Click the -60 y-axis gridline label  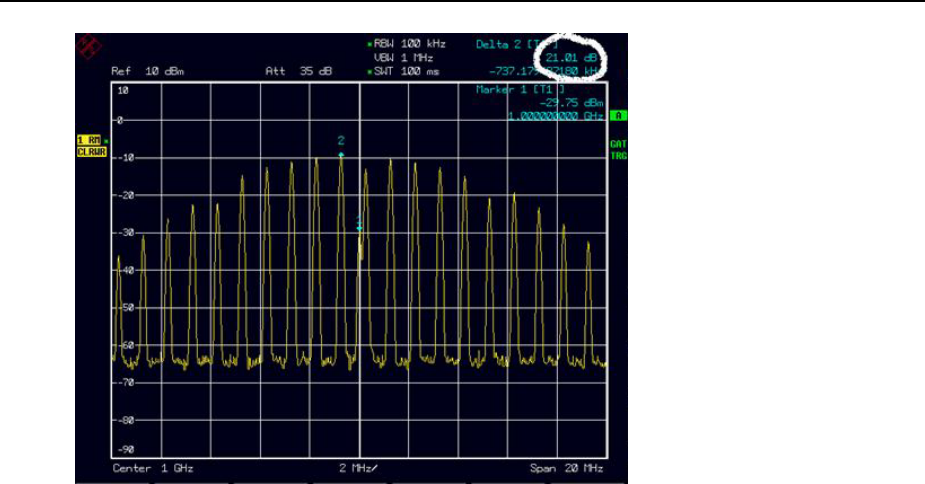124,345
